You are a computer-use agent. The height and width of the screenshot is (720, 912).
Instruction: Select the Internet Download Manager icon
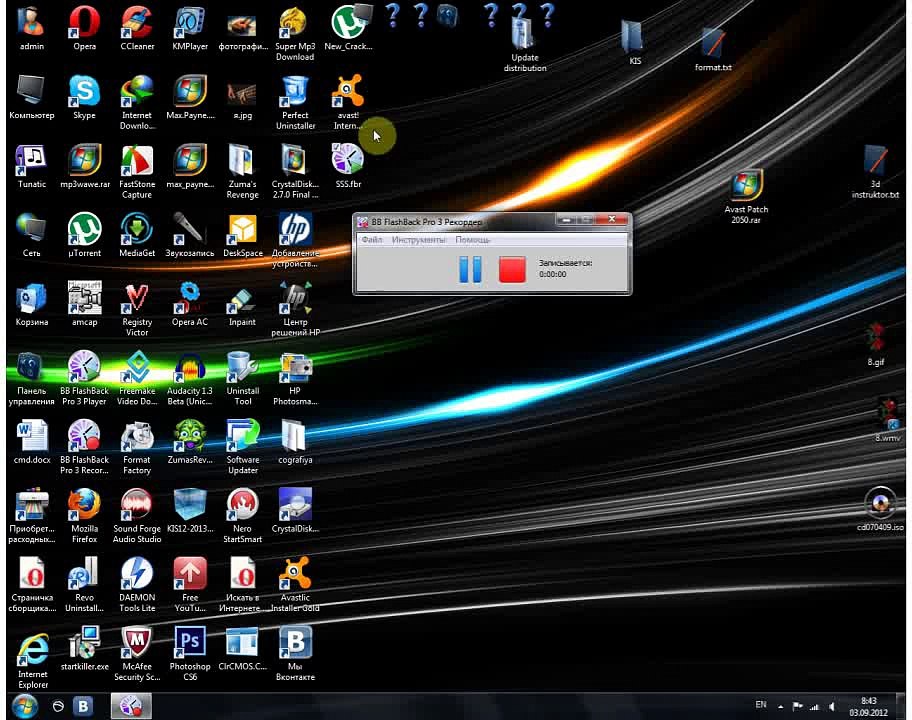coord(137,102)
